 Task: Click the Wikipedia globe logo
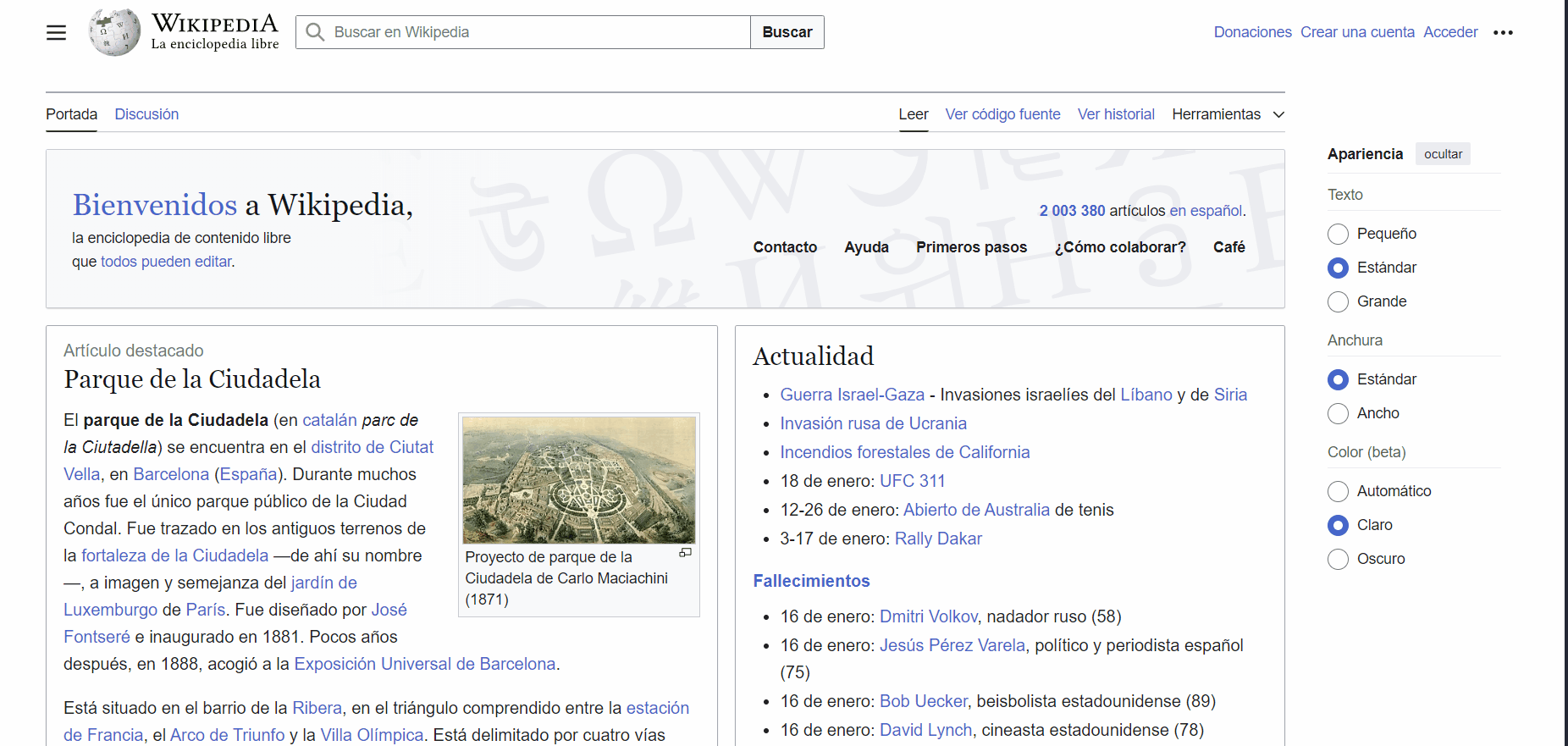click(x=114, y=33)
